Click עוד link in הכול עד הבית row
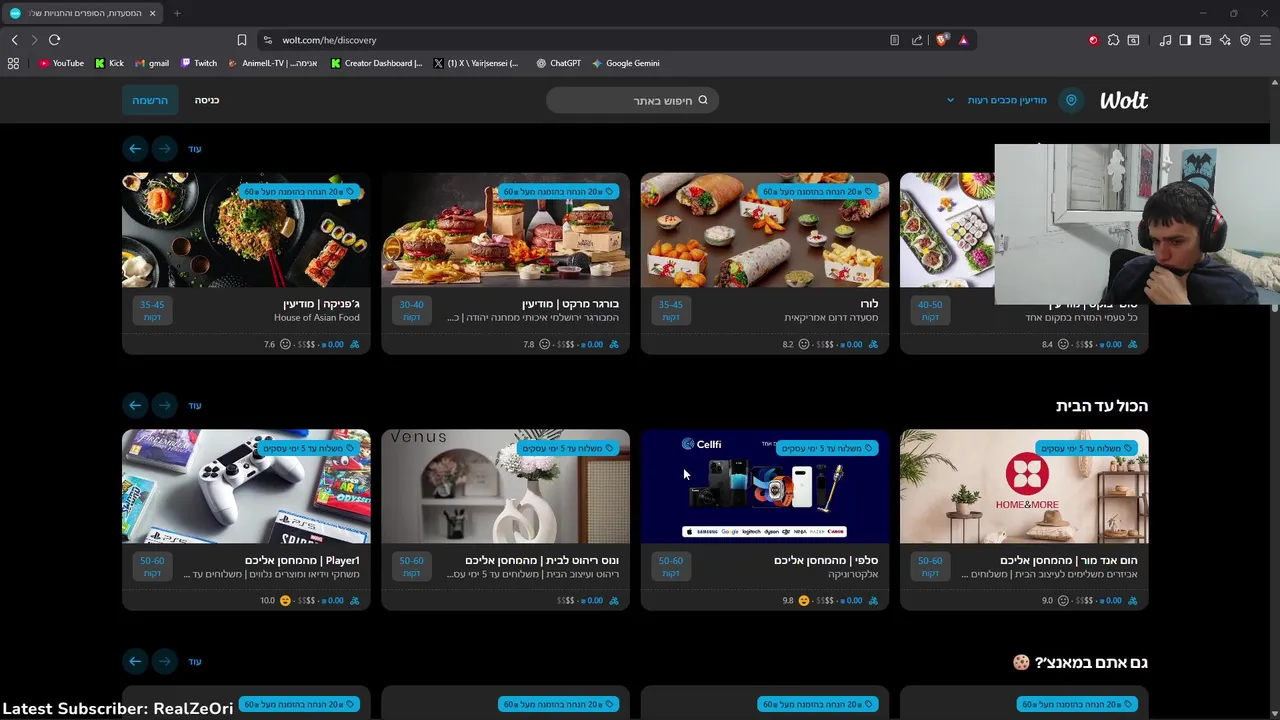Image resolution: width=1280 pixels, height=720 pixels. [195, 406]
